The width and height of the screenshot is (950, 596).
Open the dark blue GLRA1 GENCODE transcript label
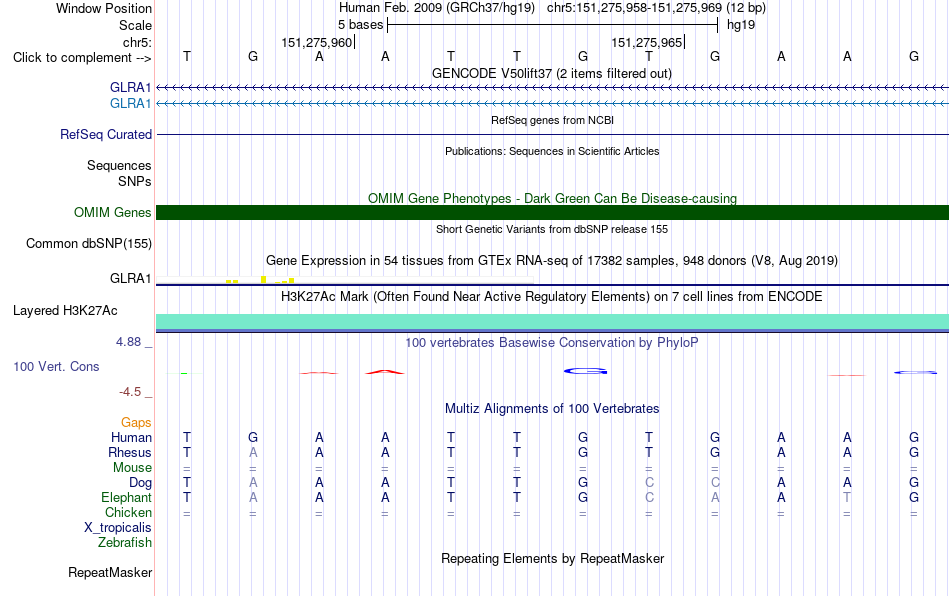tap(130, 88)
